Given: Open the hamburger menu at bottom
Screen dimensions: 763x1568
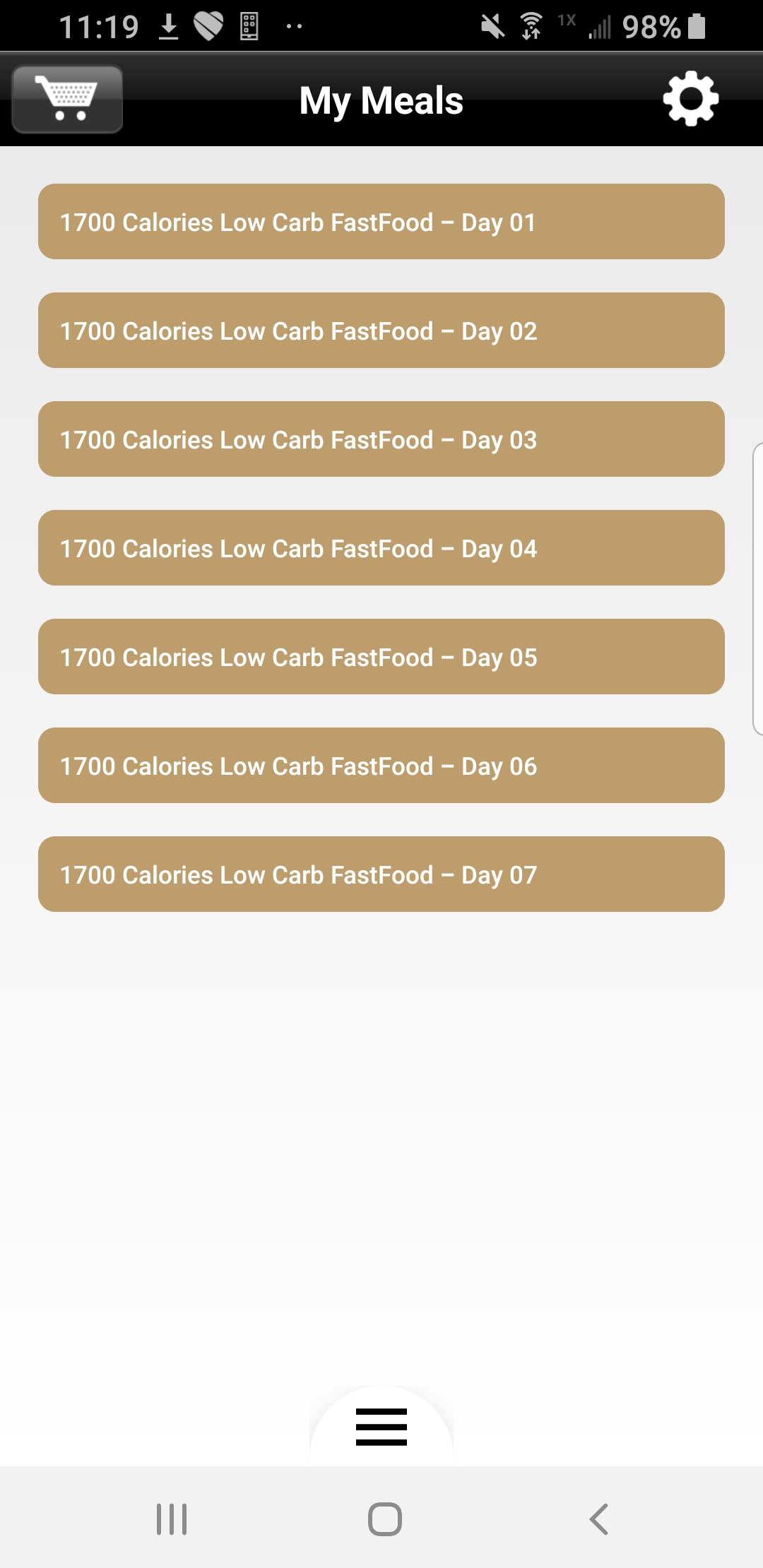Looking at the screenshot, I should [381, 1426].
